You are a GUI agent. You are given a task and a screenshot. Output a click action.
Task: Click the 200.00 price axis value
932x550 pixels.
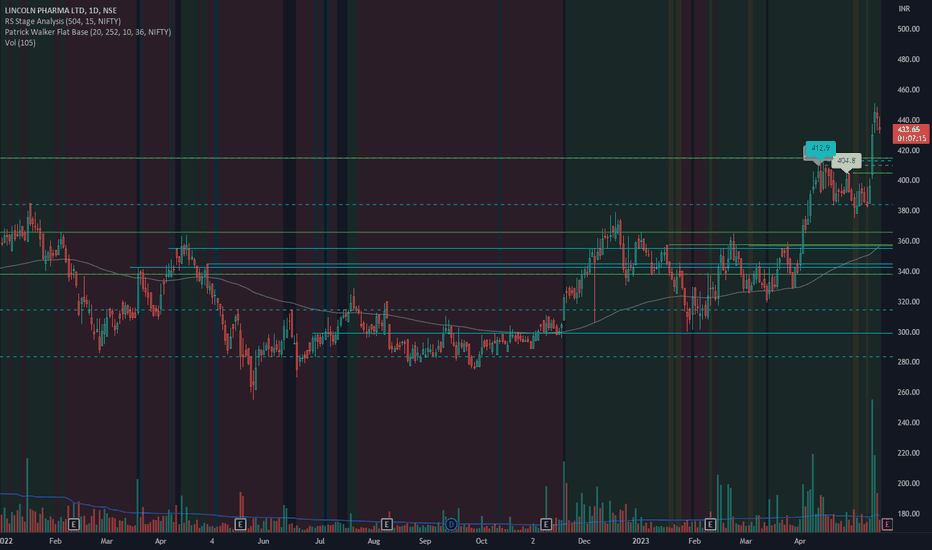[x=908, y=483]
